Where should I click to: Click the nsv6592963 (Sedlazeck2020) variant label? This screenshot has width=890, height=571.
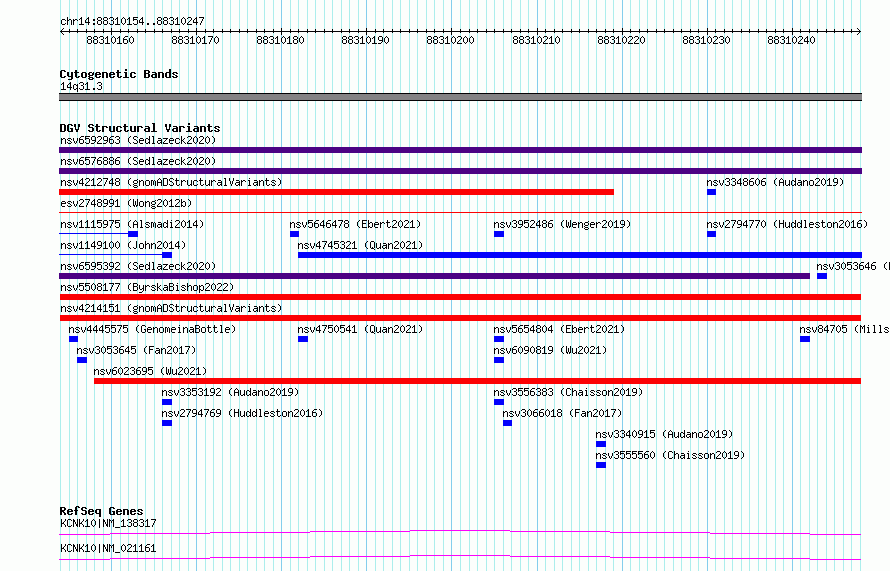tap(138, 140)
